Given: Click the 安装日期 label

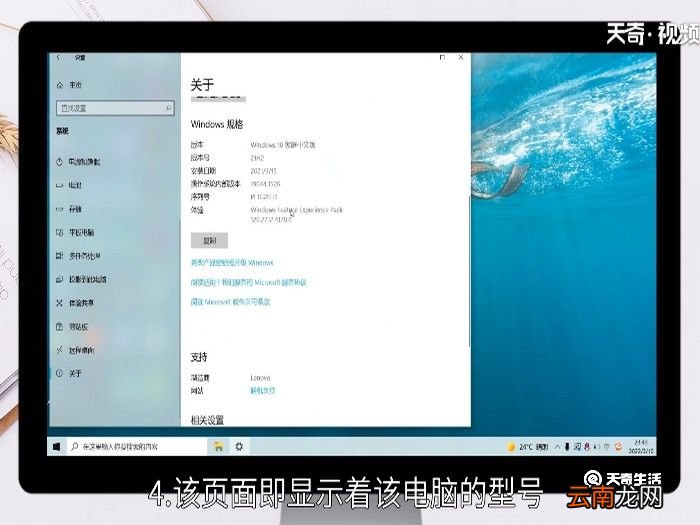Looking at the screenshot, I should coord(204,171).
